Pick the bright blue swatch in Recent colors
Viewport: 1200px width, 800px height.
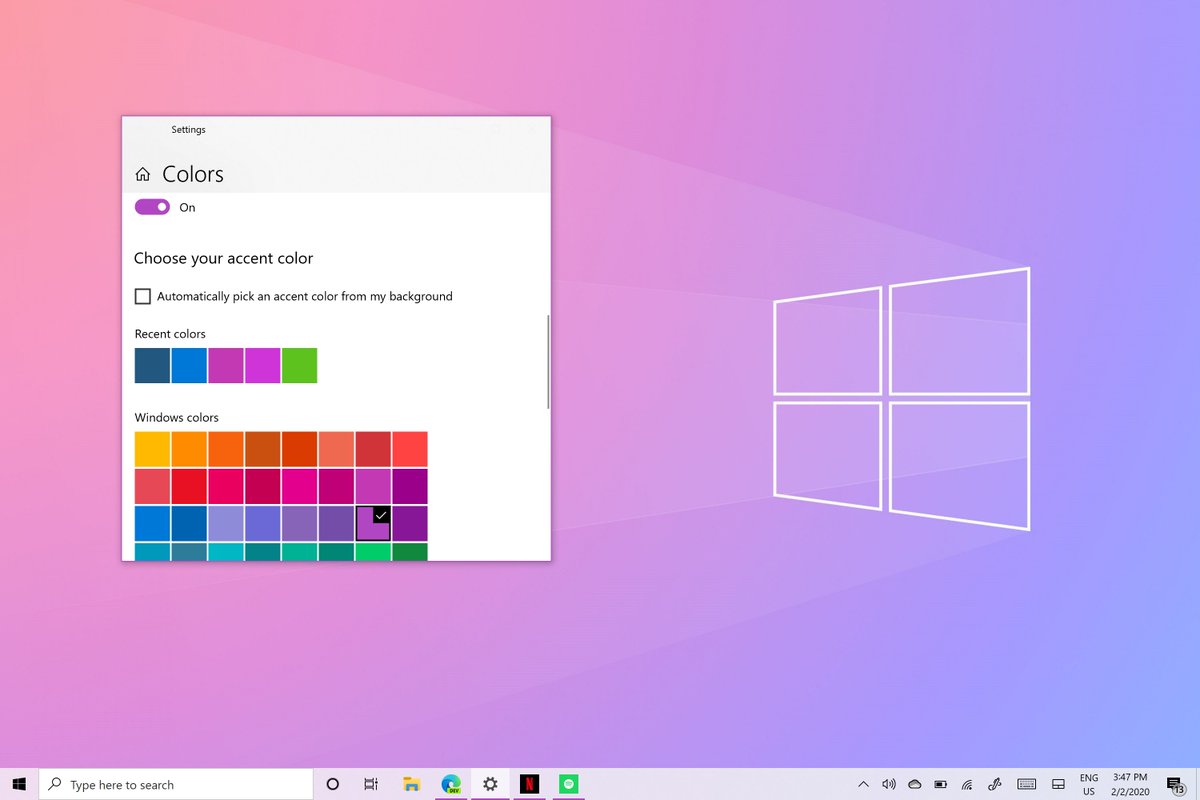[189, 365]
